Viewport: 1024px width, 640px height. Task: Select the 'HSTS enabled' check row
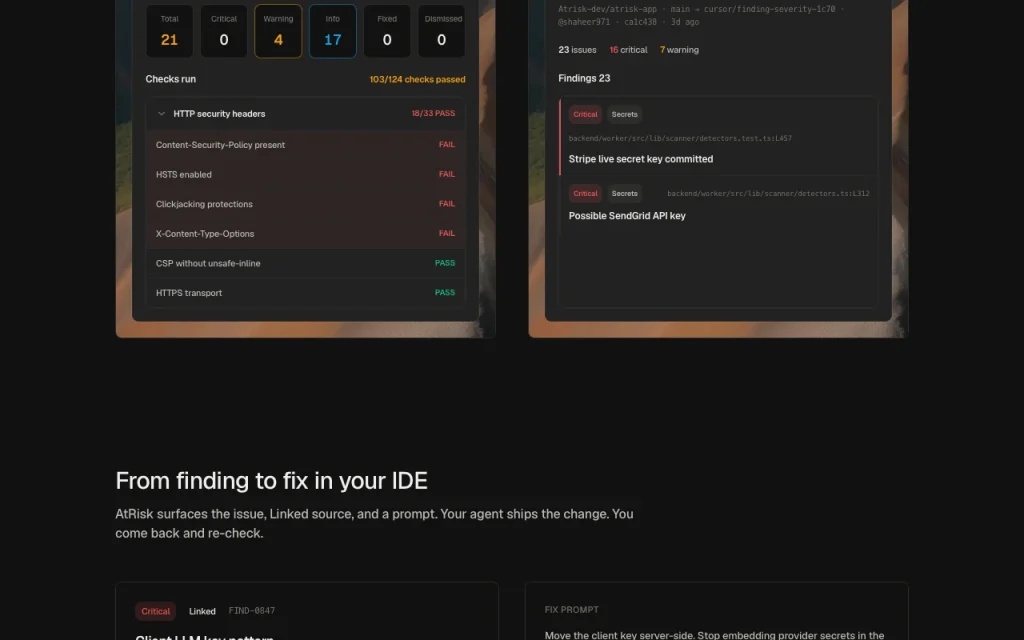(x=306, y=174)
